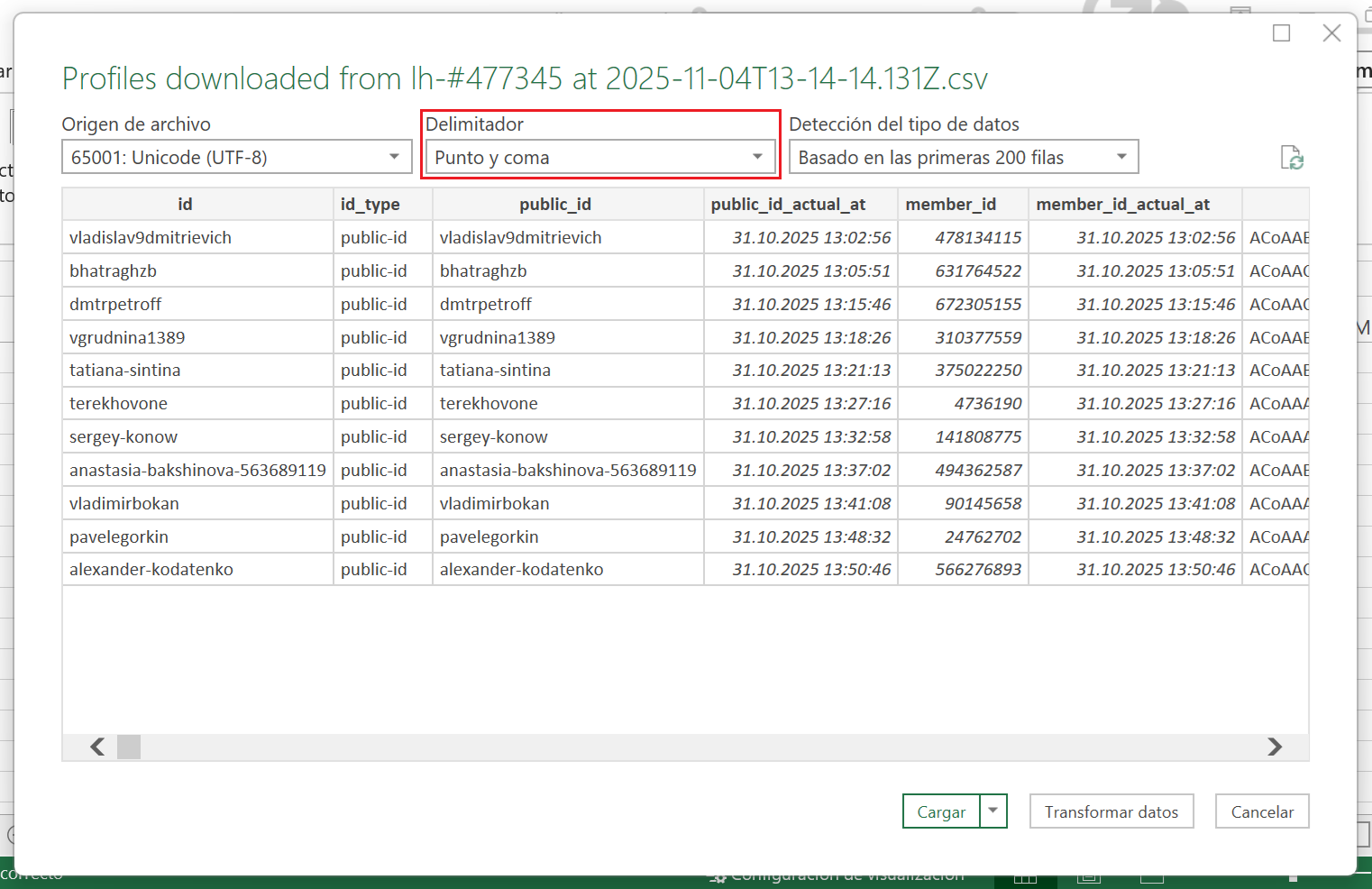Select the id column header
The height and width of the screenshot is (889, 1372).
tap(185, 205)
